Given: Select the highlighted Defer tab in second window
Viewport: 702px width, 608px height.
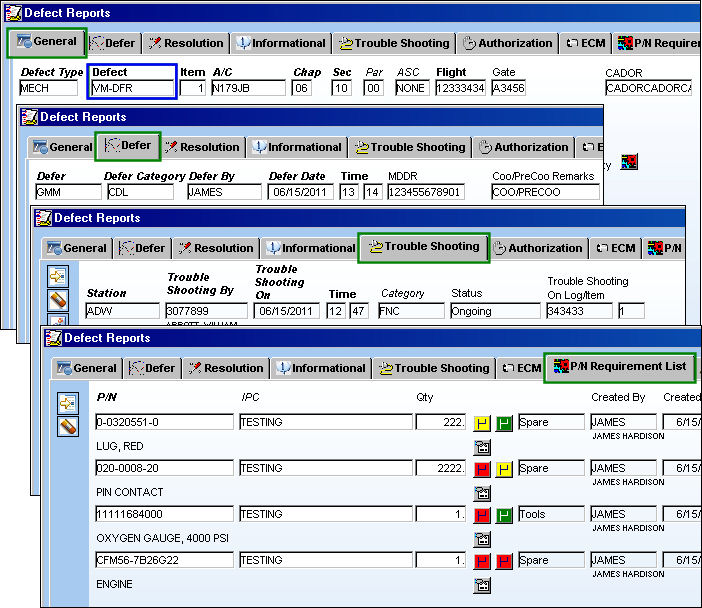Looking at the screenshot, I should 128,146.
